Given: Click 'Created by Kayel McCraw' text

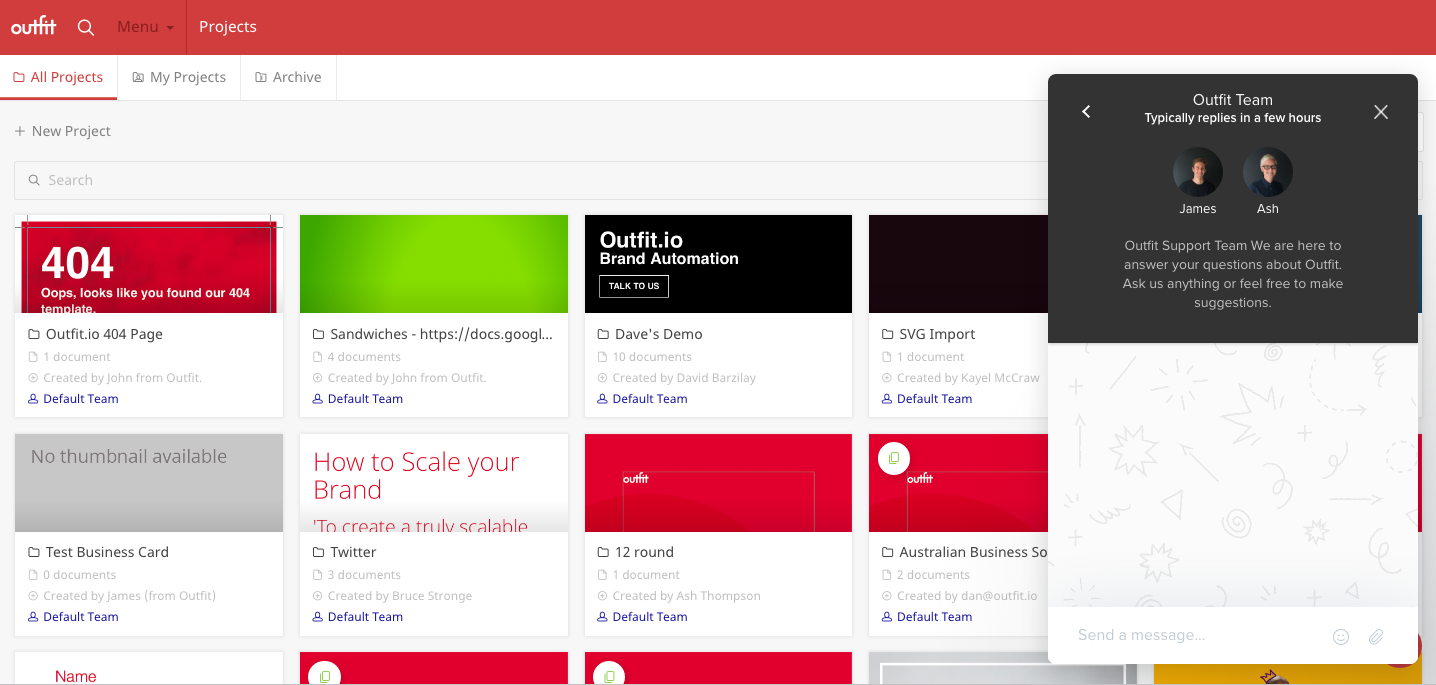Looking at the screenshot, I should pos(968,378).
